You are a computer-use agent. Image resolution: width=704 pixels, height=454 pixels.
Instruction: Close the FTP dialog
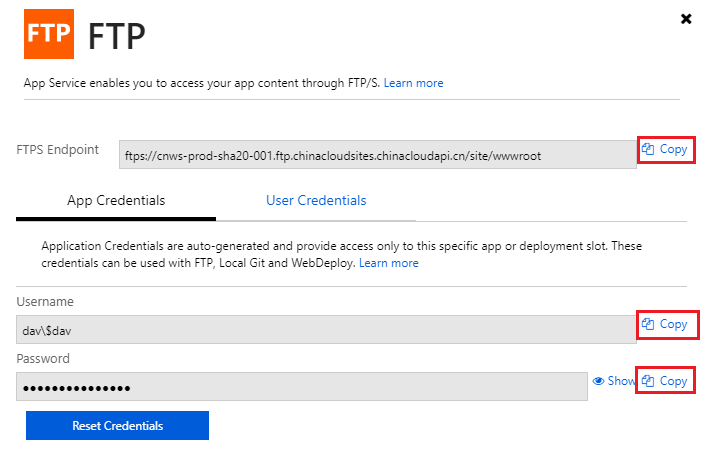point(686,19)
